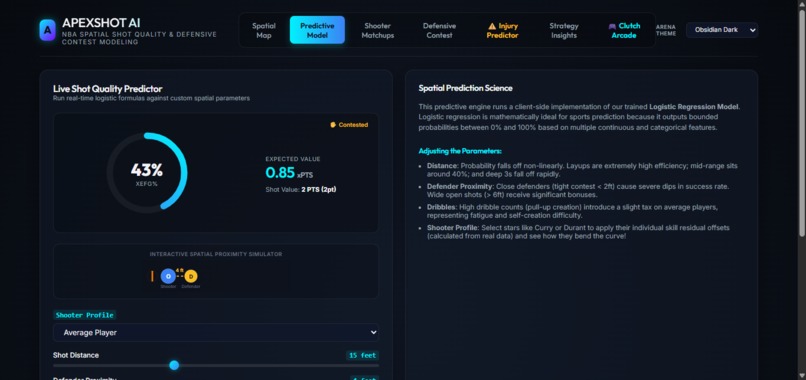This screenshot has width=806, height=380.
Task: Click the Contested status badge
Action: pyautogui.click(x=349, y=124)
